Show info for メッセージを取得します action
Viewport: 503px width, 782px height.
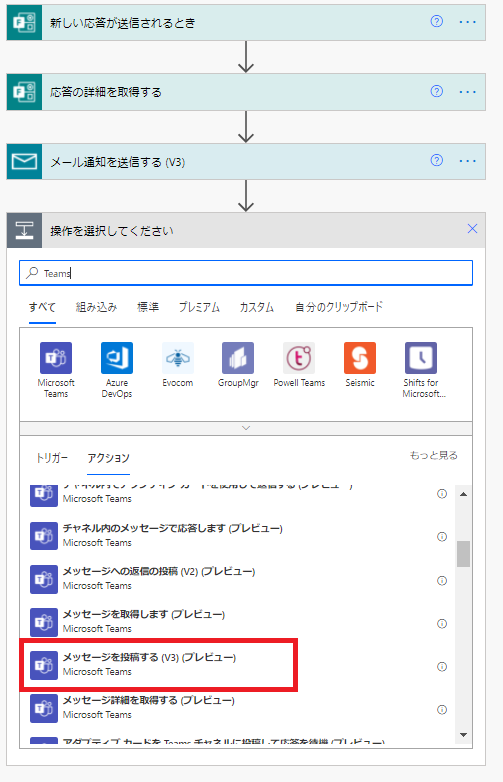tap(442, 623)
